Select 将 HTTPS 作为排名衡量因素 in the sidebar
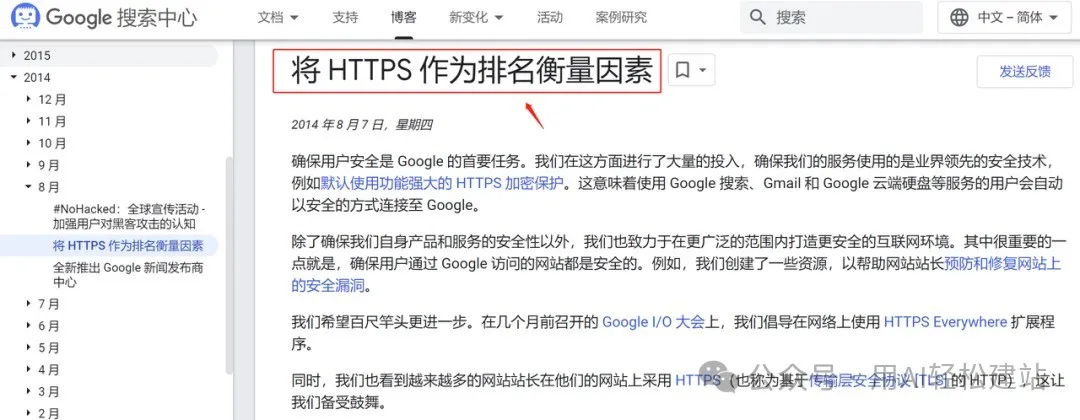This screenshot has height=420, width=1080. 128,245
